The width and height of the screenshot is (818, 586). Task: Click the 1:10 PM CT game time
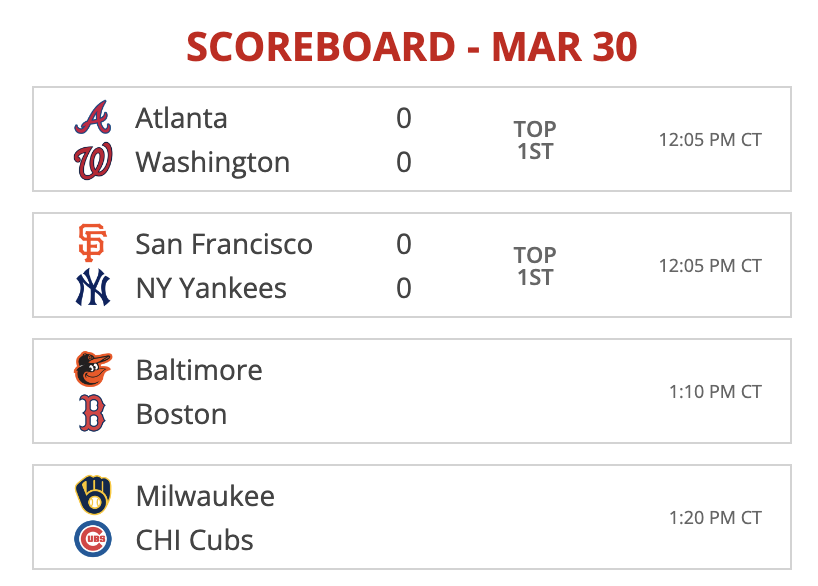[715, 391]
